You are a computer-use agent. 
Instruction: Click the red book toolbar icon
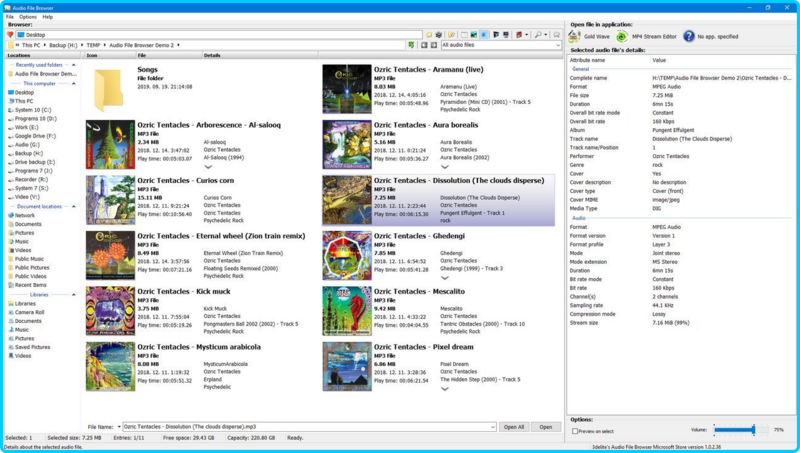(519, 35)
